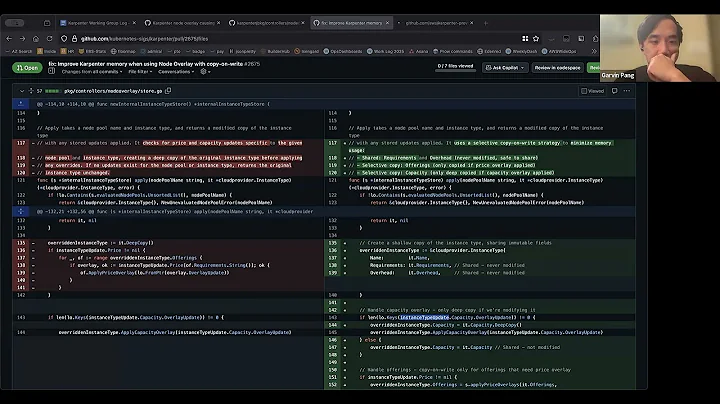Image resolution: width=720 pixels, height=404 pixels.
Task: Toggle the file tree sidebar icon
Action: click(x=51, y=72)
